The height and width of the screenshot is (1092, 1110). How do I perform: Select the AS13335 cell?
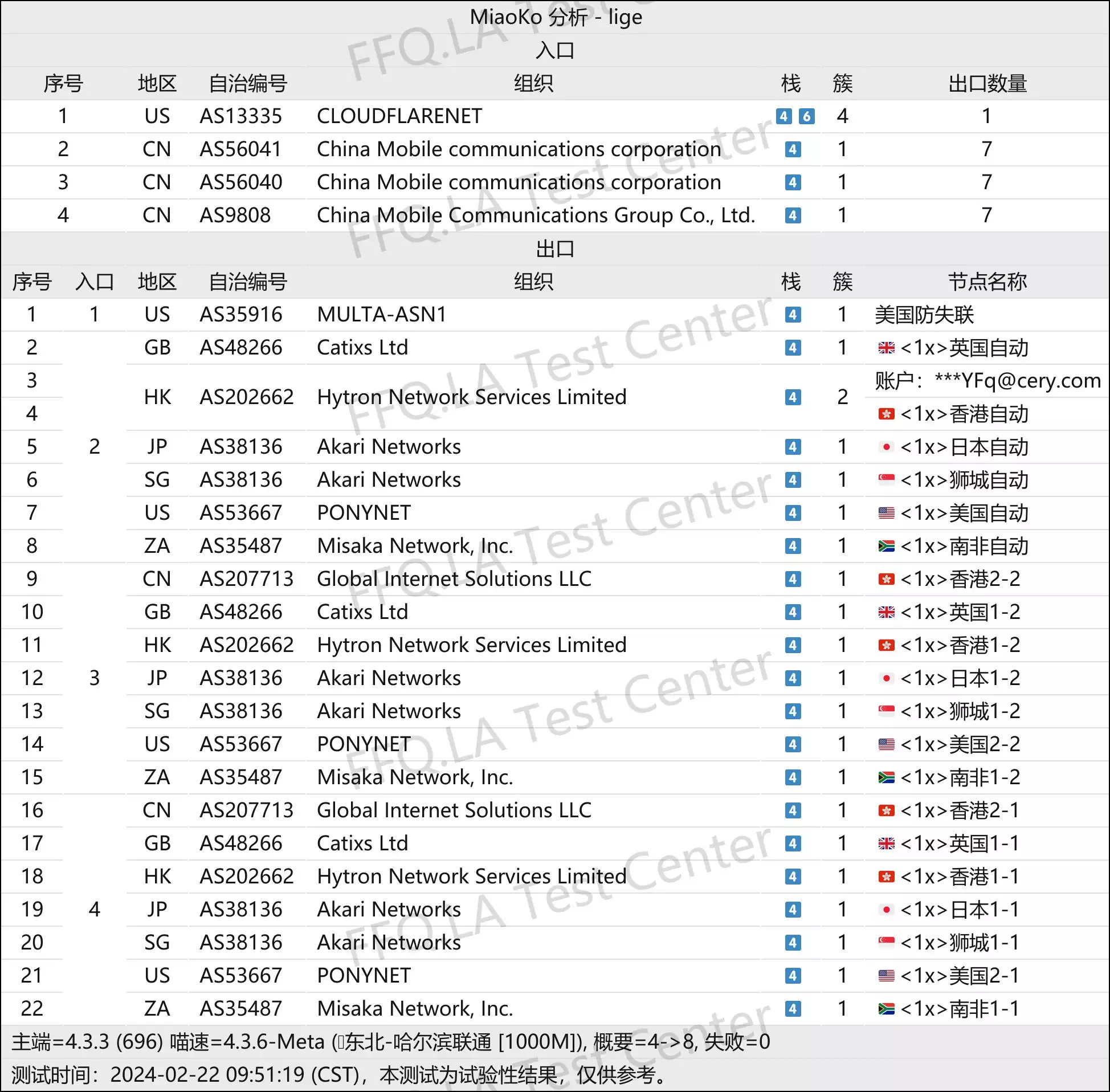coord(241,116)
